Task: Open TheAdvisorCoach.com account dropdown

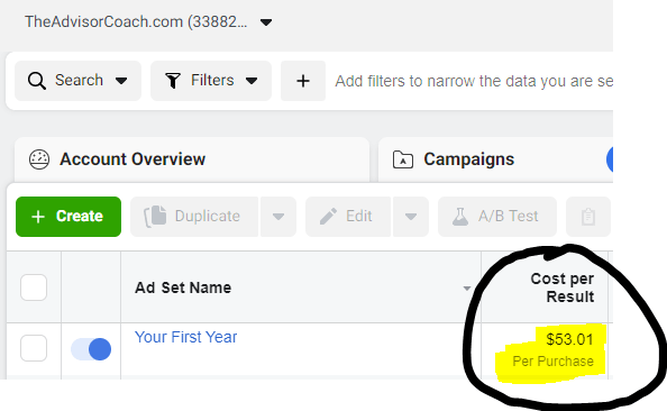Action: tap(266, 22)
